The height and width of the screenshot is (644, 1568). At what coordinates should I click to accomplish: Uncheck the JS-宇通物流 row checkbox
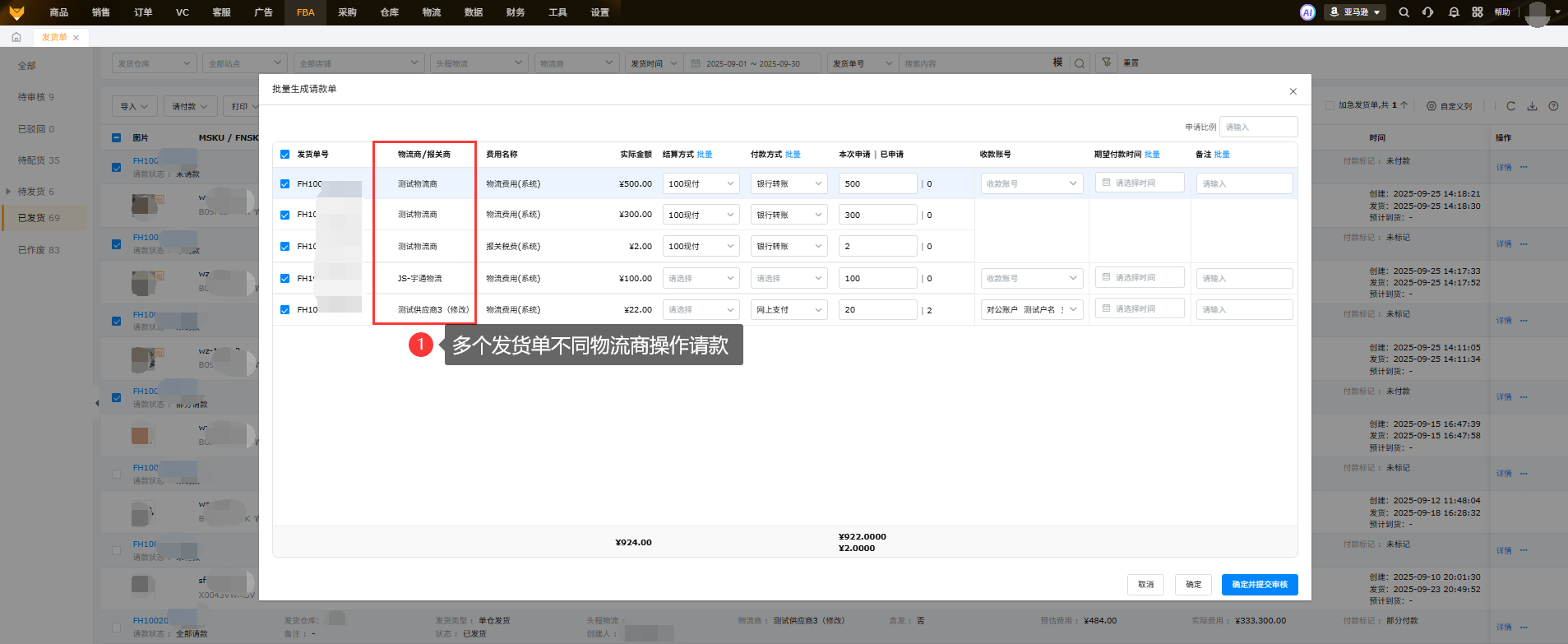click(284, 279)
